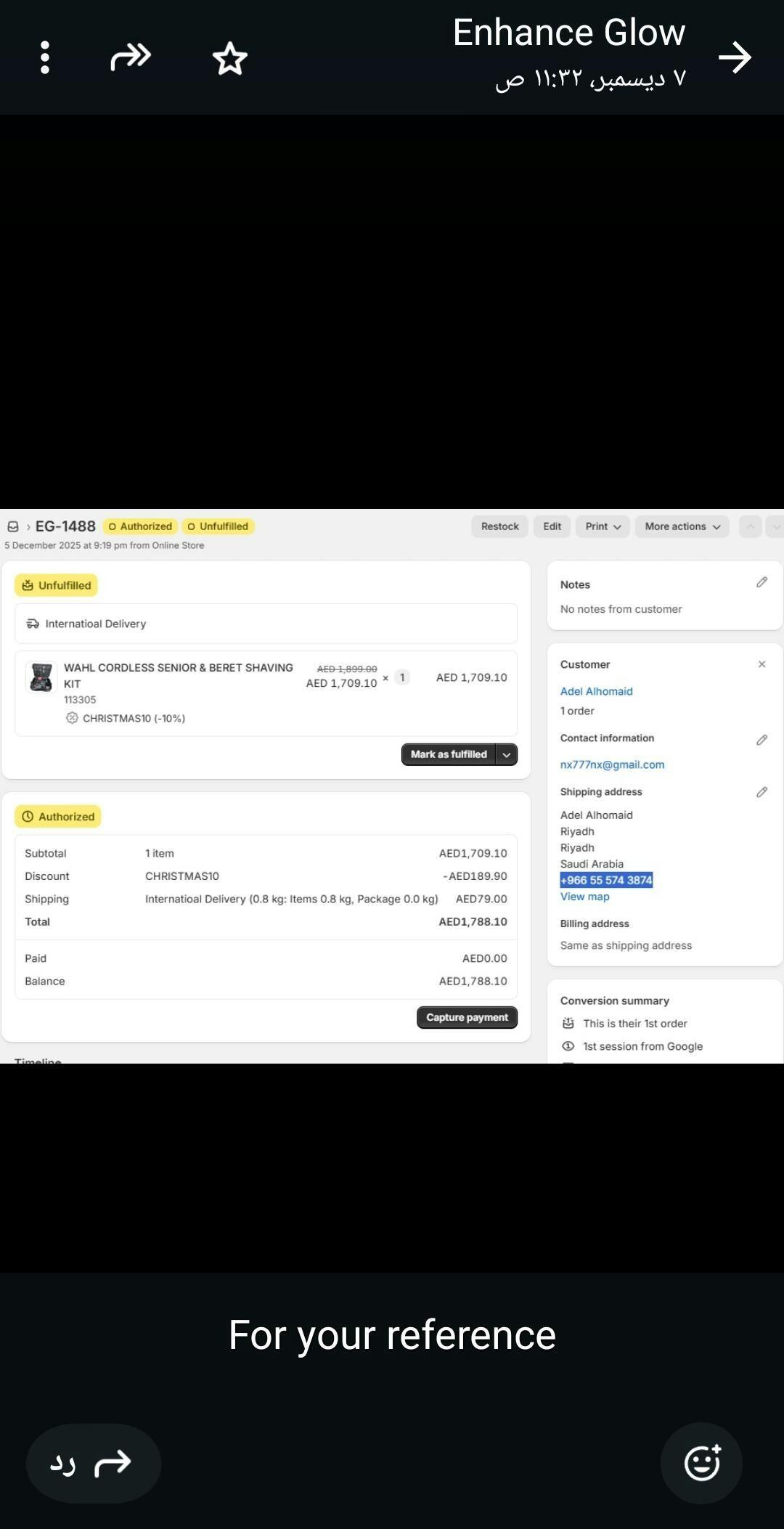Edit the Notes with the pencil icon
The width and height of the screenshot is (784, 1529).
point(761,582)
